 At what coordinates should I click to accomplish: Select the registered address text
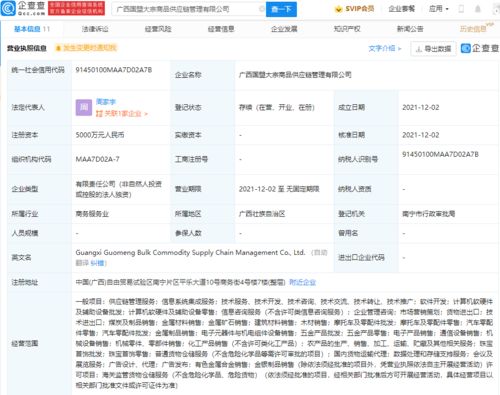point(180,283)
